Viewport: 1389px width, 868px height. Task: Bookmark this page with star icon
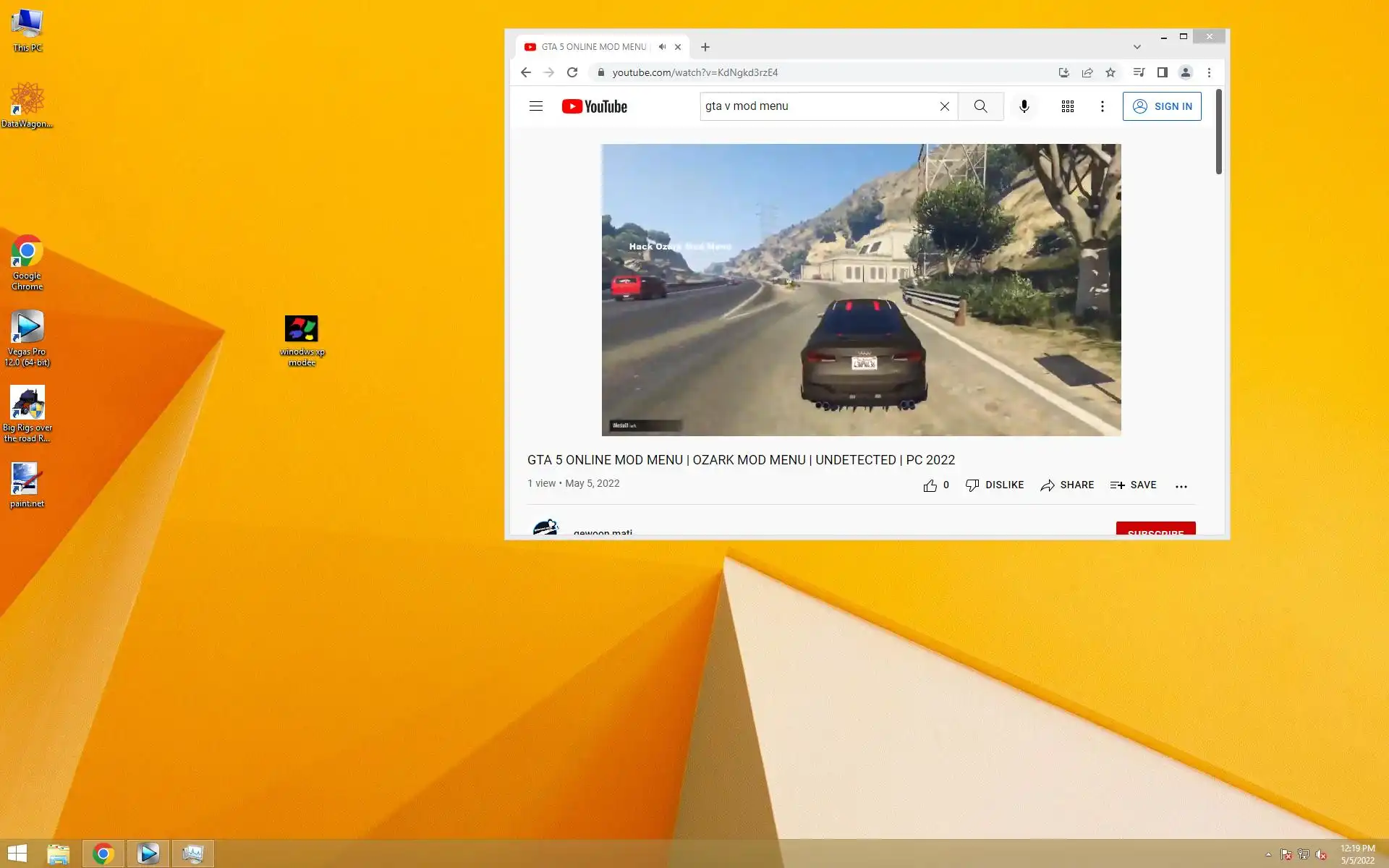(x=1110, y=72)
